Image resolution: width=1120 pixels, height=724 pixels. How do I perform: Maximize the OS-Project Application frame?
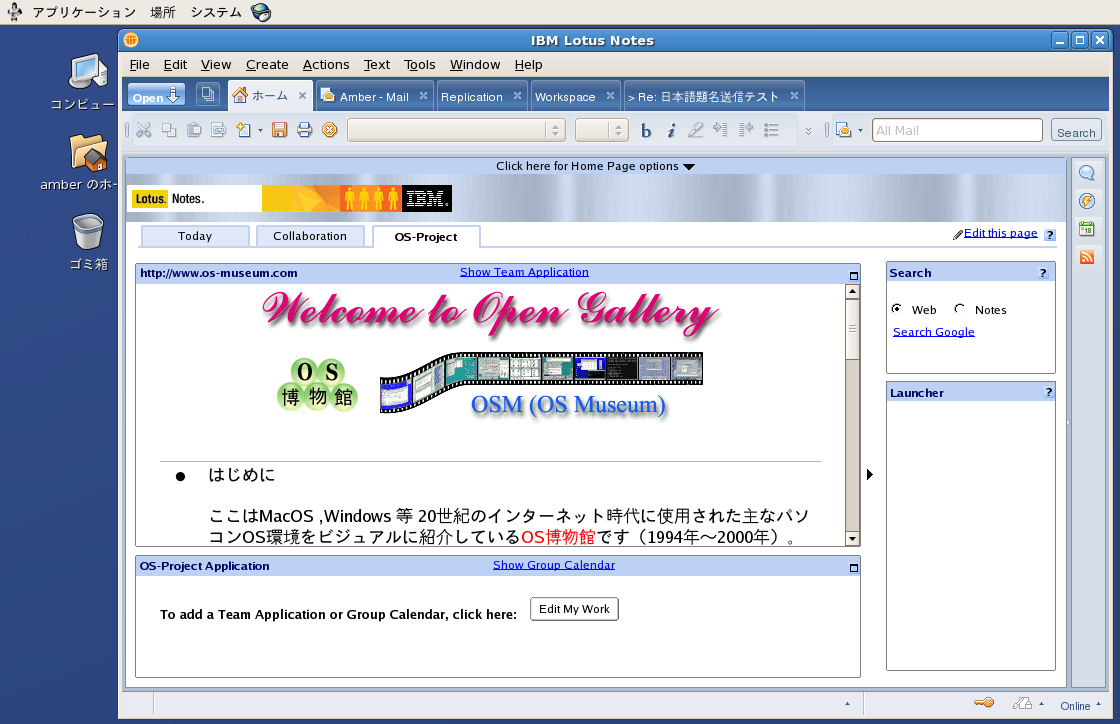853,568
